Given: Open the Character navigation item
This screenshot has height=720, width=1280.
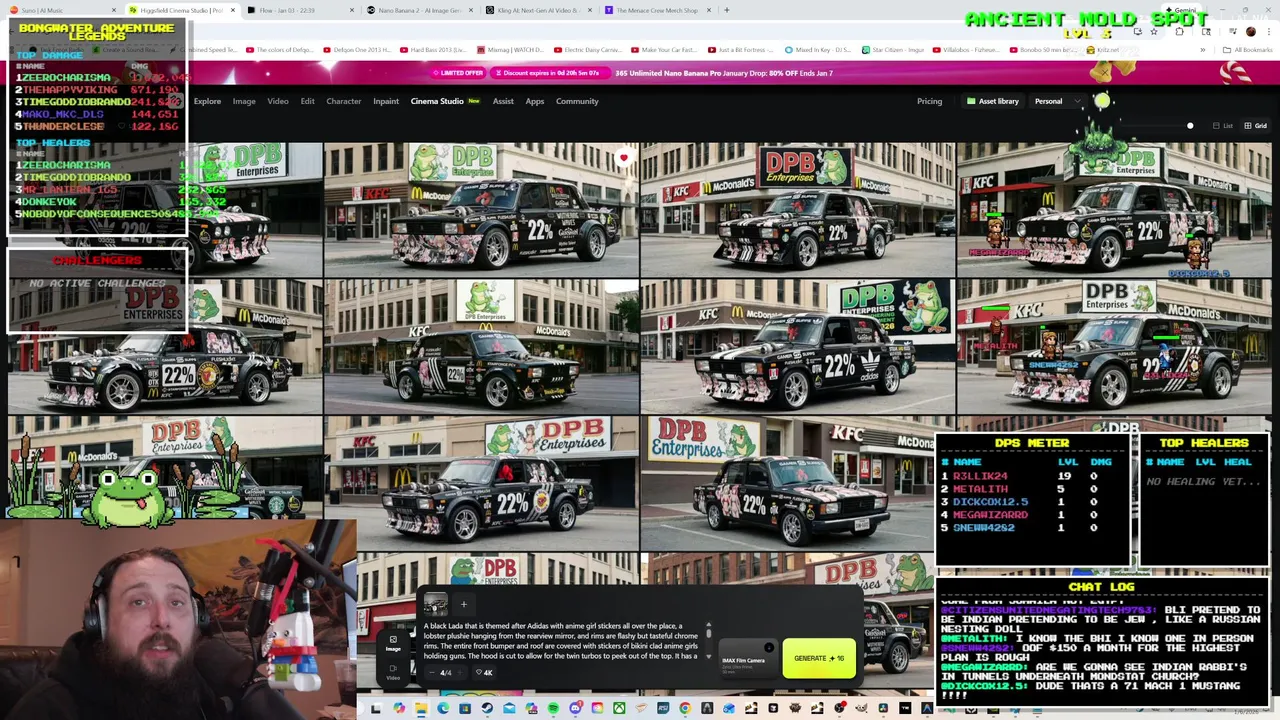Looking at the screenshot, I should pyautogui.click(x=343, y=101).
